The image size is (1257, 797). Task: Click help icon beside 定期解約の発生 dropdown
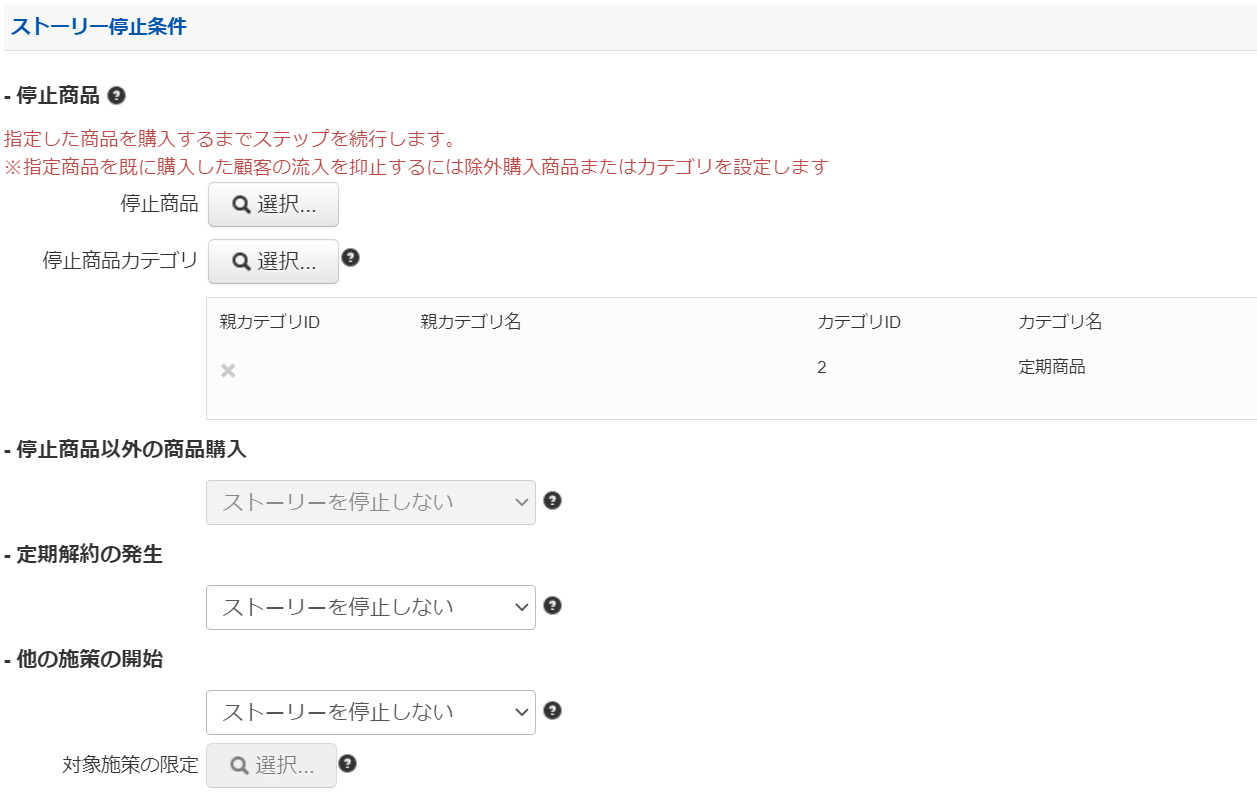552,605
